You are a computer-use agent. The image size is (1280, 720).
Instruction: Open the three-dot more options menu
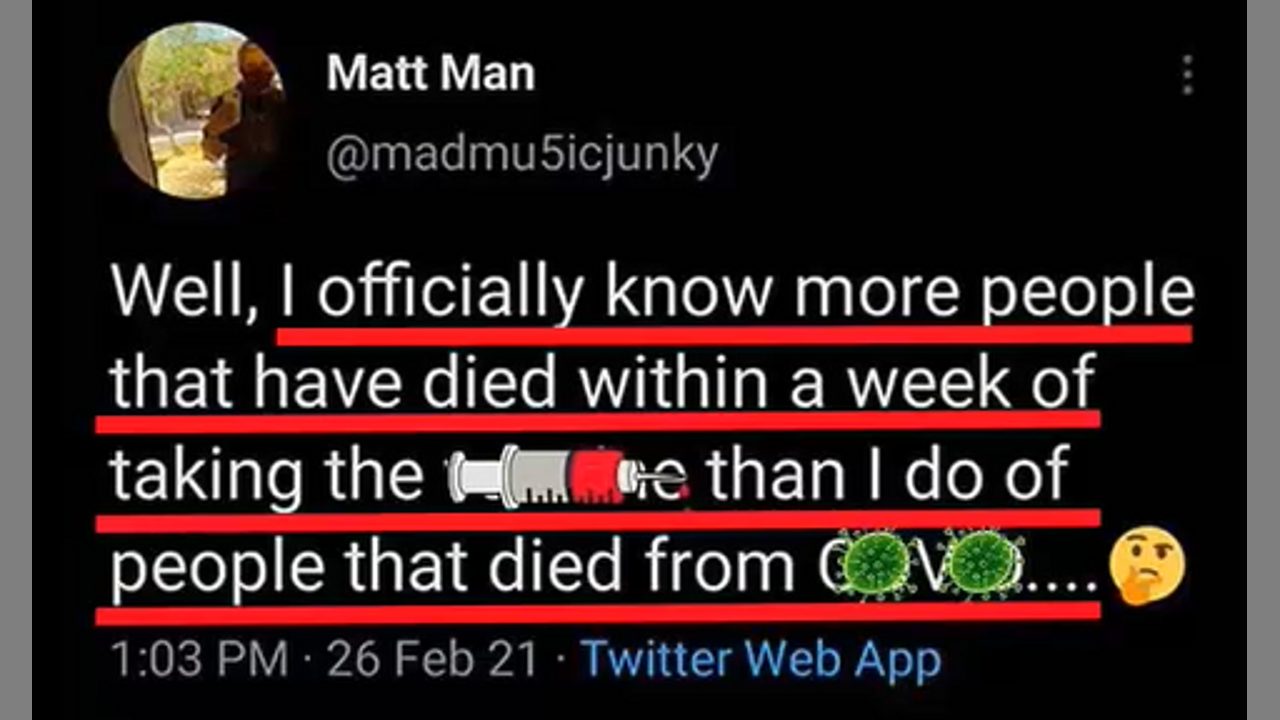pyautogui.click(x=1187, y=75)
